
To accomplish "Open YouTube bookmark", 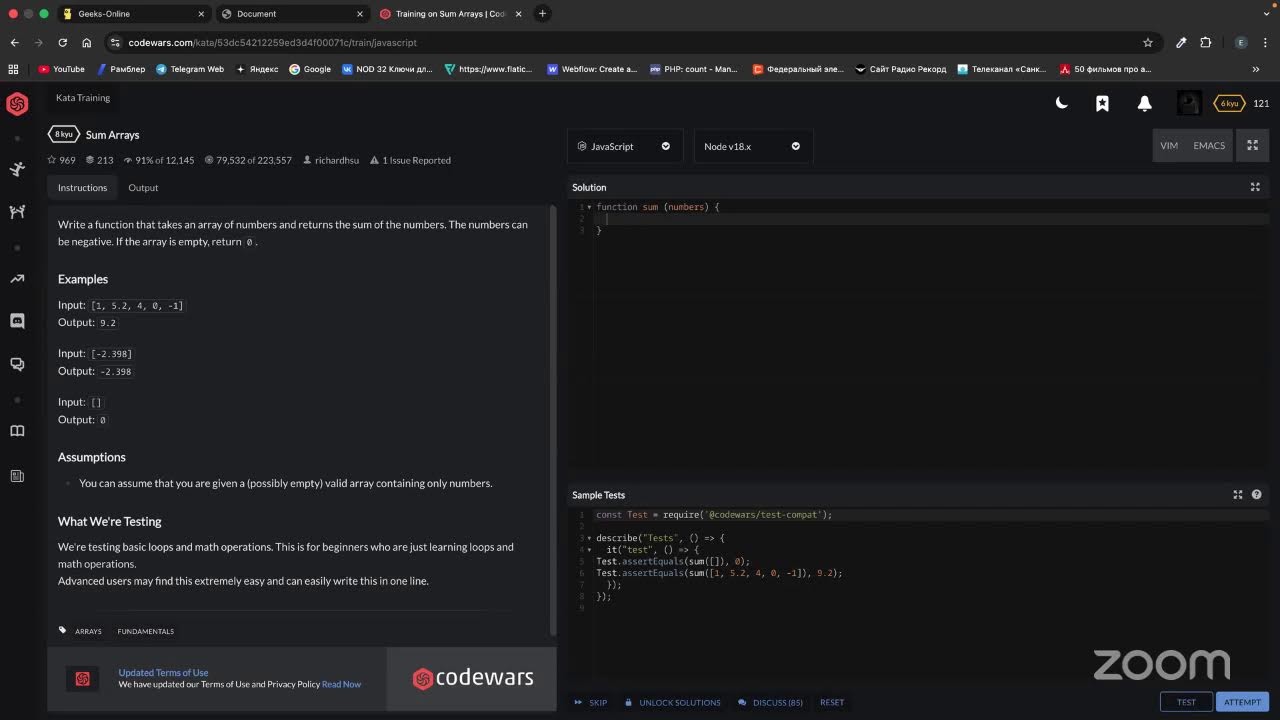I will 62,69.
